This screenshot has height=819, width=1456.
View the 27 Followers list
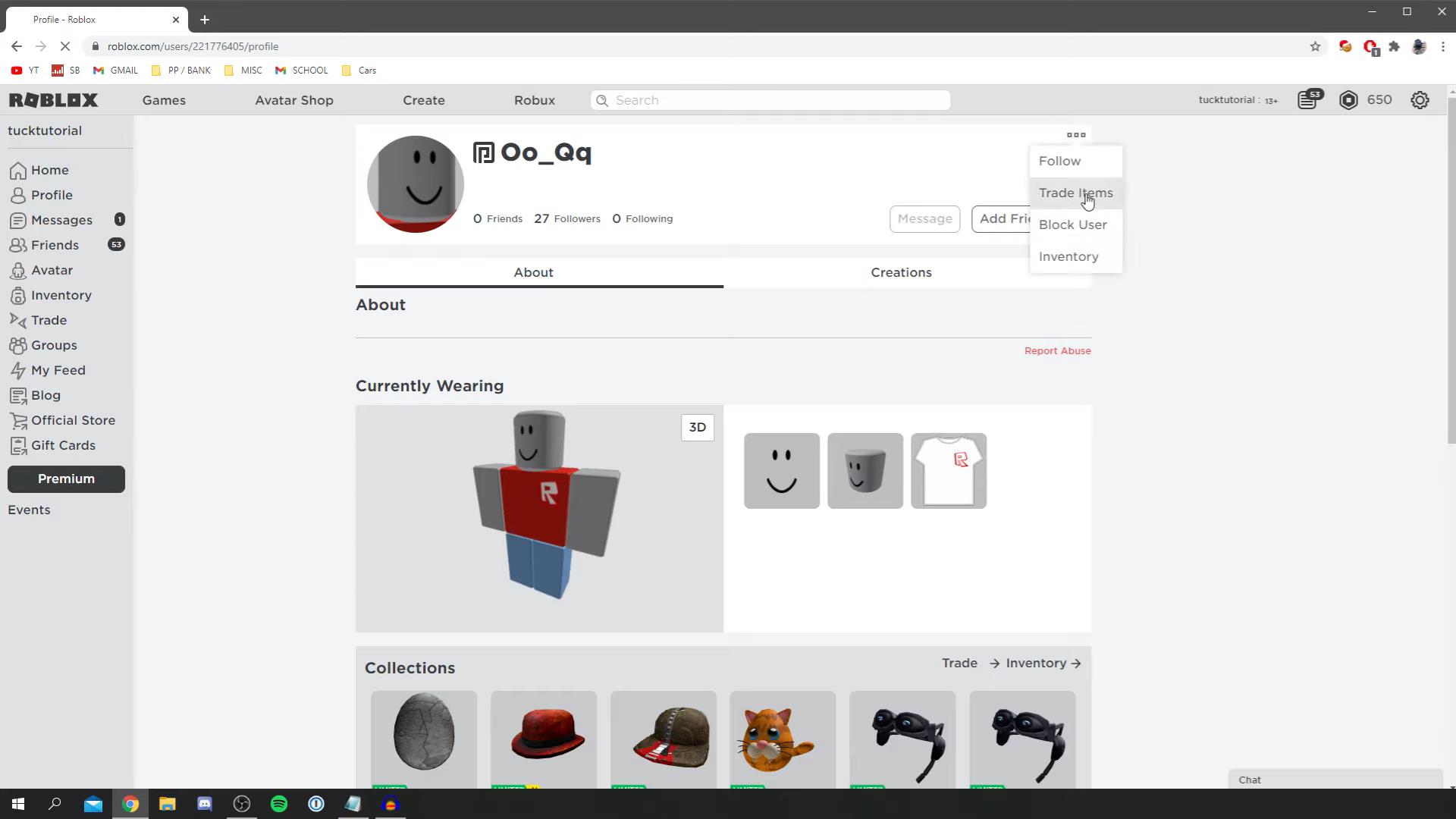coord(567,219)
